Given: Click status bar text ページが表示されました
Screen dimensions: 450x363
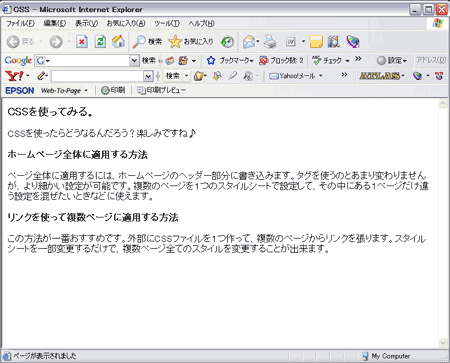Looking at the screenshot, I should pos(44,356).
